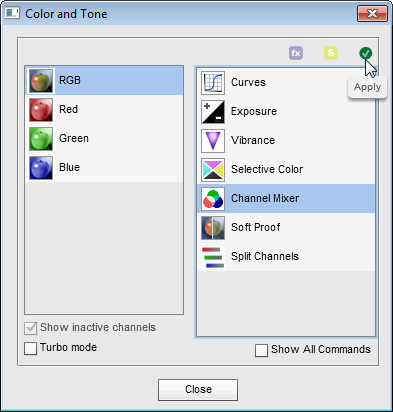The width and height of the screenshot is (393, 412).
Task: Choose the 'Channel Mixer' command text
Action: point(265,198)
